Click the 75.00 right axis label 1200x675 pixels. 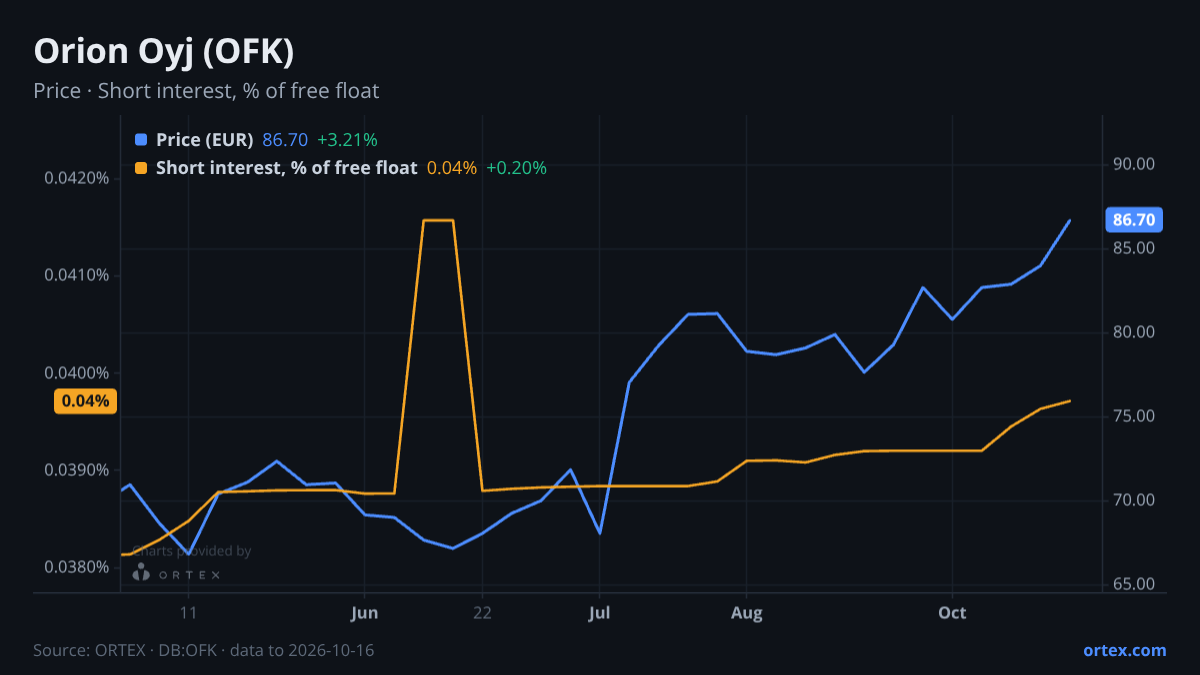(1134, 416)
